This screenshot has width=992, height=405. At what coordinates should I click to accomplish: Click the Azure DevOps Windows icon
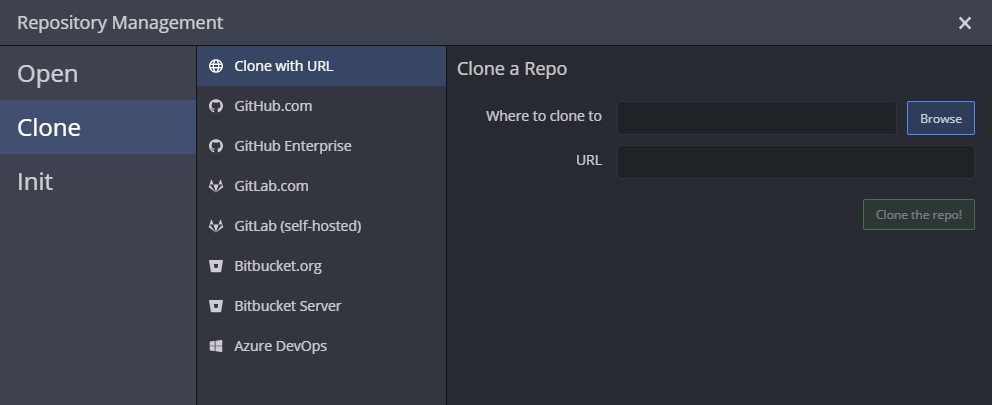[x=216, y=346]
